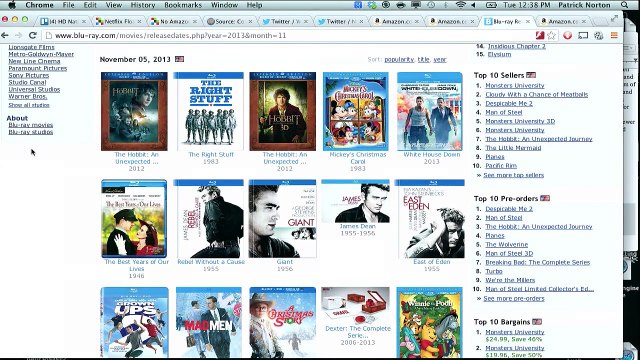Screen dimensions: 640x360
Task: Open the Bookmarks menu
Action: 183,5
